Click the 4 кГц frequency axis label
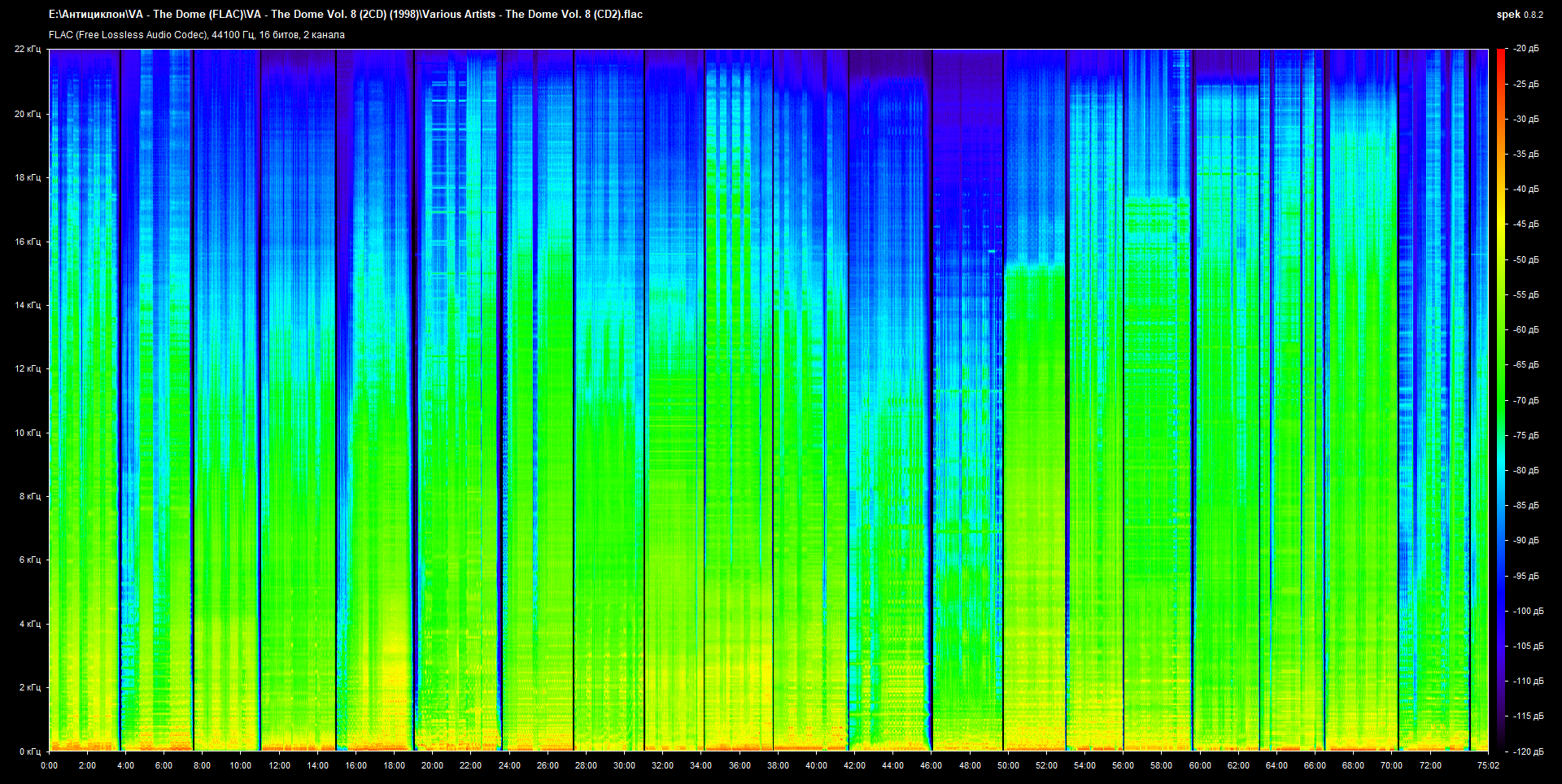 pyautogui.click(x=29, y=624)
